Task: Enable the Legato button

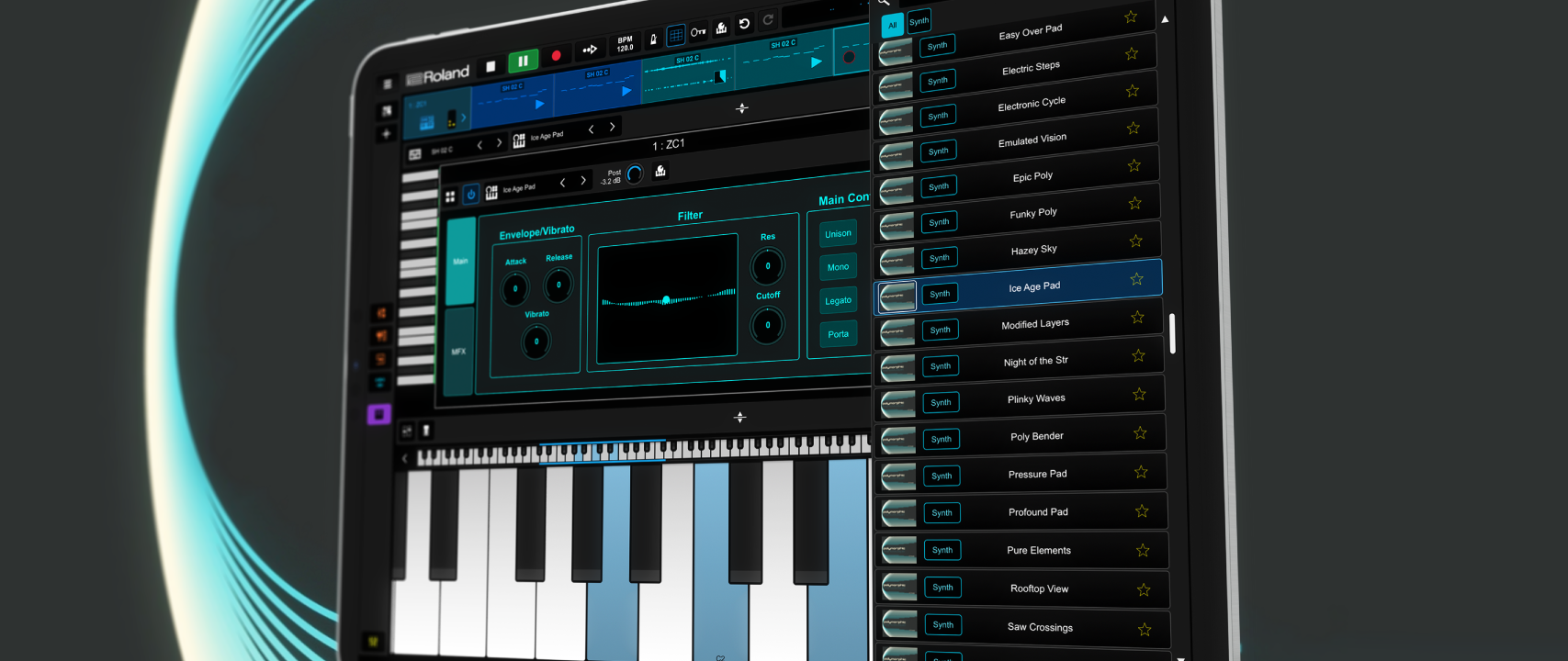Action: 838,301
